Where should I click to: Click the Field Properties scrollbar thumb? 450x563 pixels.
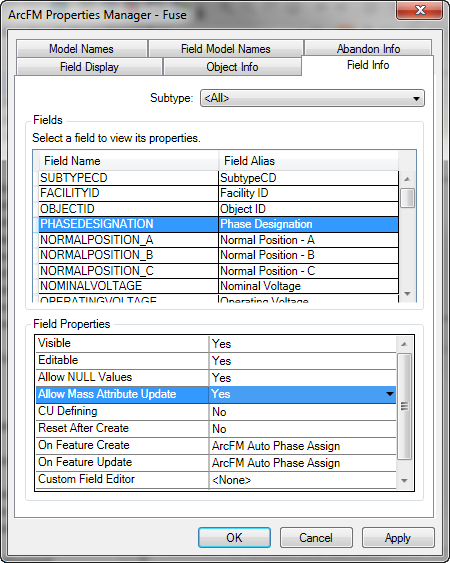click(x=404, y=406)
